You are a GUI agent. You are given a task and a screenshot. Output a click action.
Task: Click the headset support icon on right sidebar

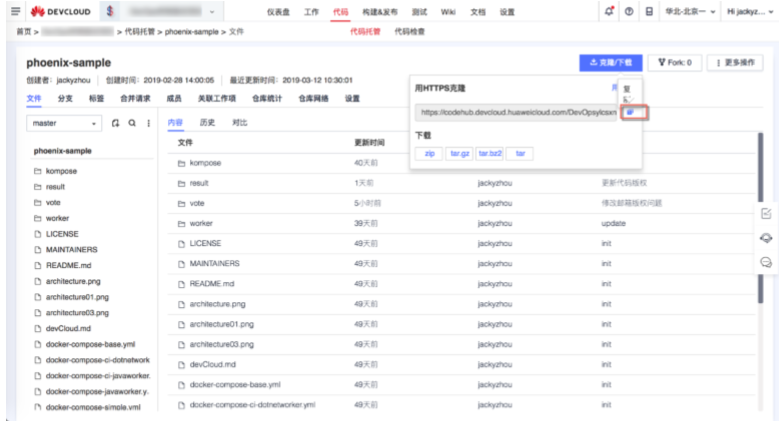766,238
